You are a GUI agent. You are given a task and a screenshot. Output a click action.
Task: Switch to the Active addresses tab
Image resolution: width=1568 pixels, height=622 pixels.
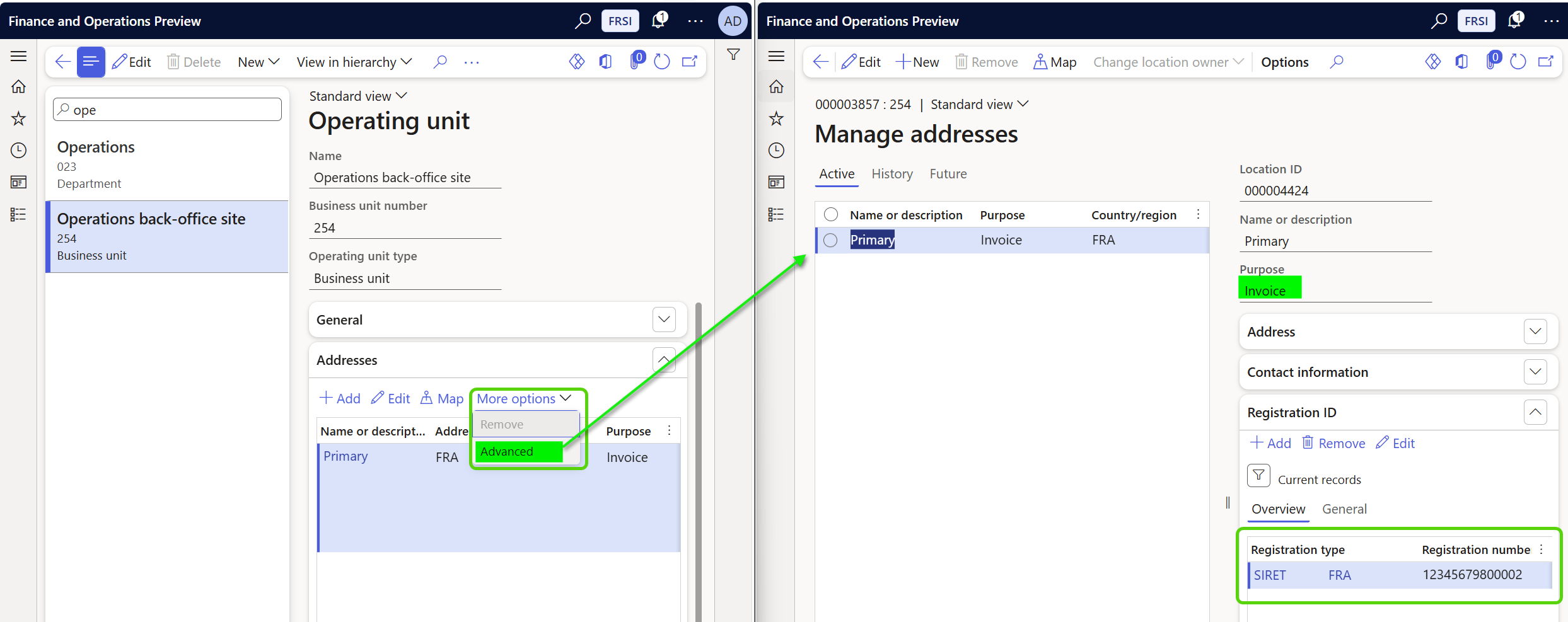click(837, 174)
